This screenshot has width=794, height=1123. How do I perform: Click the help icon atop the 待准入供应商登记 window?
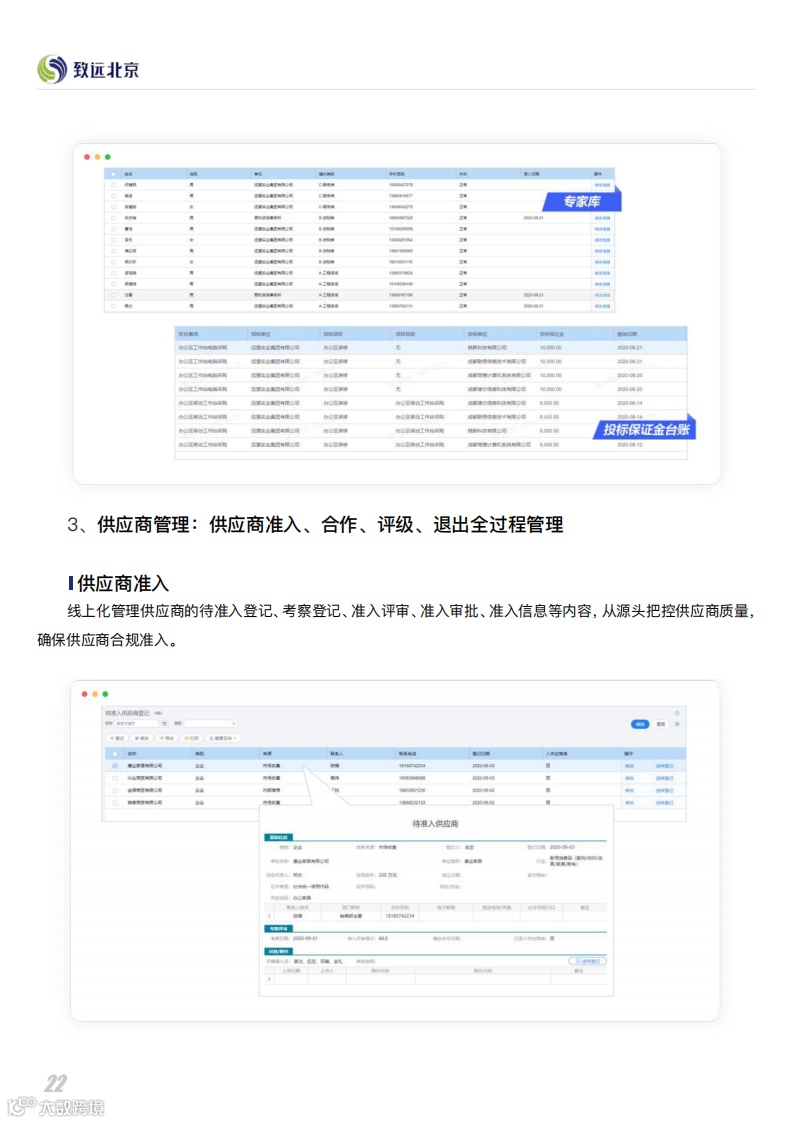(x=677, y=713)
